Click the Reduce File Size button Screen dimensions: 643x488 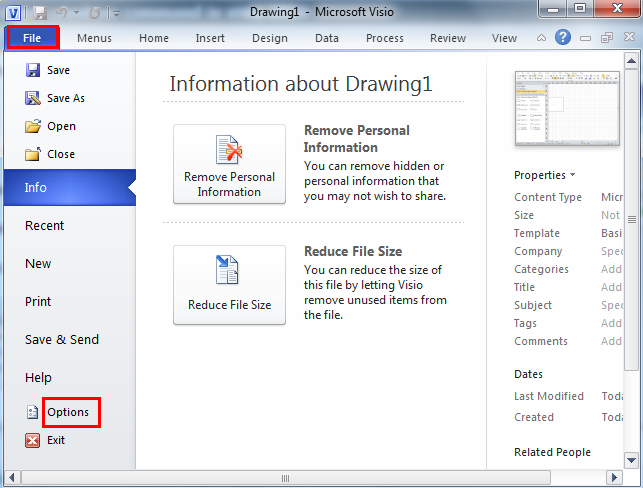tap(229, 285)
